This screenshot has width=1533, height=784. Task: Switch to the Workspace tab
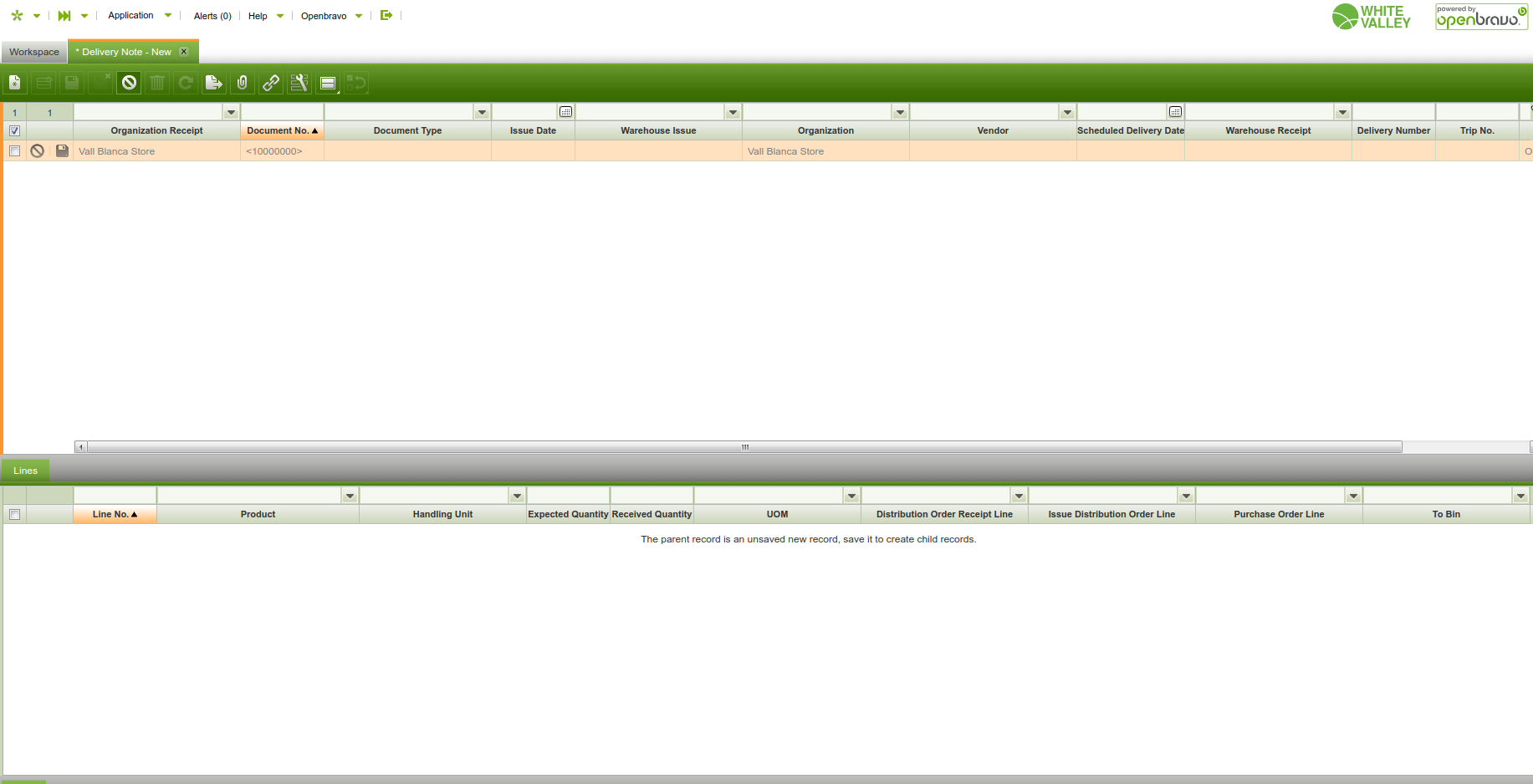coord(34,52)
